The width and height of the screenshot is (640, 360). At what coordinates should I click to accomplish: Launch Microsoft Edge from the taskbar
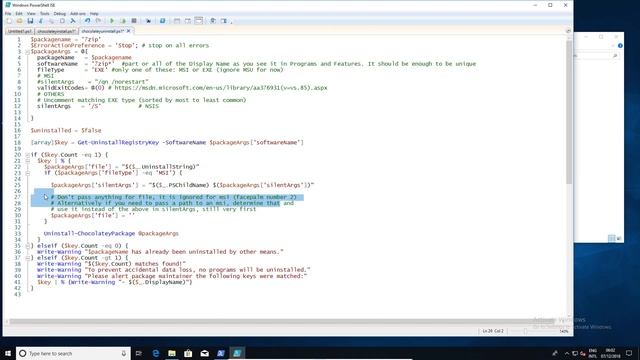tap(156, 353)
